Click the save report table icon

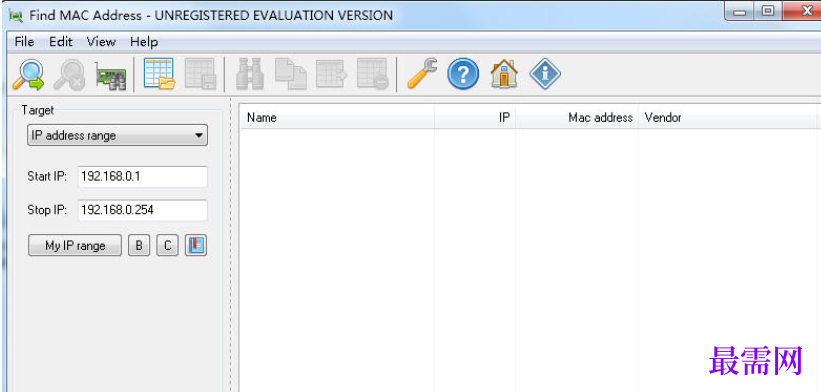[201, 74]
